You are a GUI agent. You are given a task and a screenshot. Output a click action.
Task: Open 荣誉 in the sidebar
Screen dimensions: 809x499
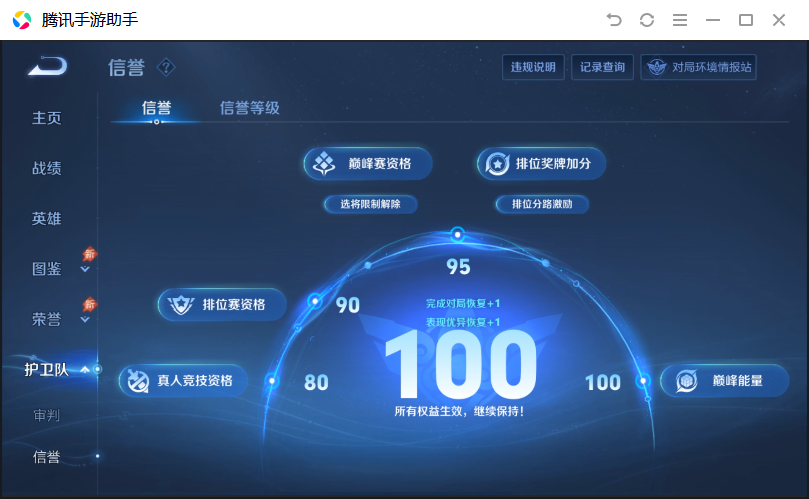[46, 319]
